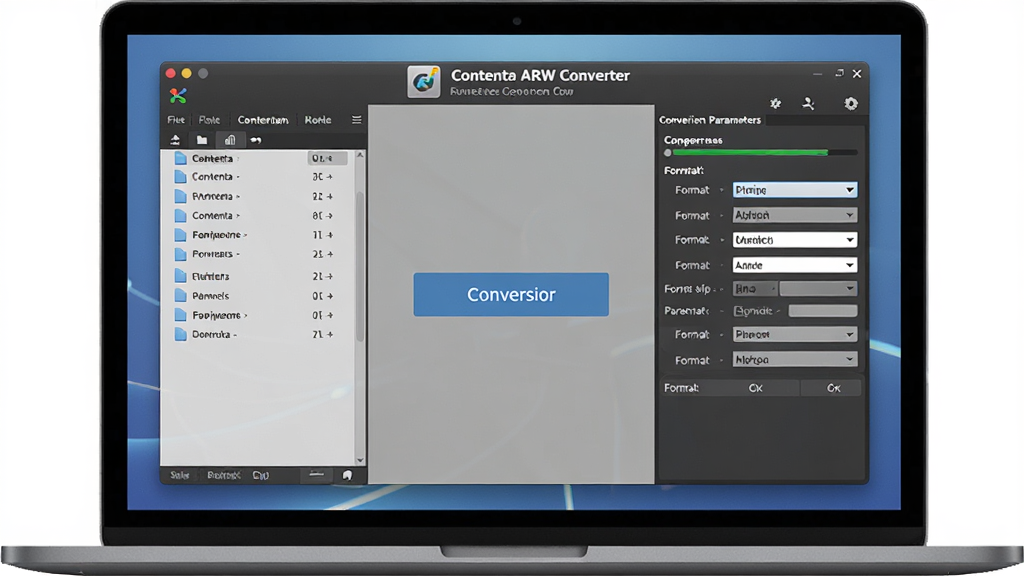Open the Mofpa format dropdown
This screenshot has width=1024, height=576.
point(795,359)
